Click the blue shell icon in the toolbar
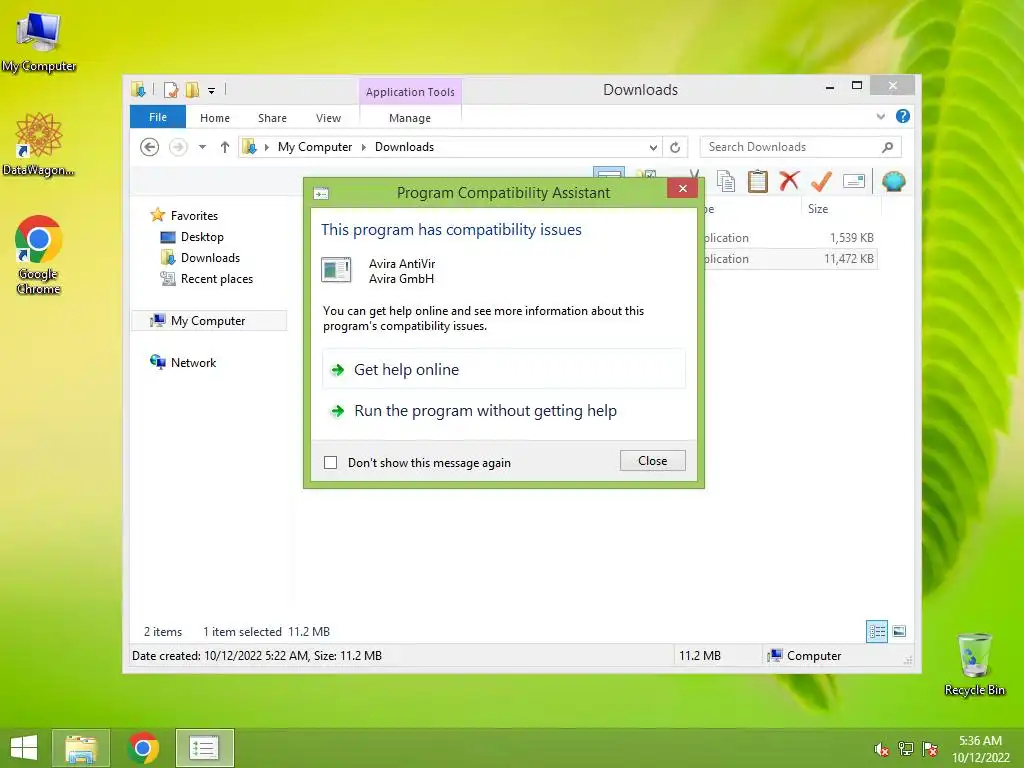 point(893,181)
